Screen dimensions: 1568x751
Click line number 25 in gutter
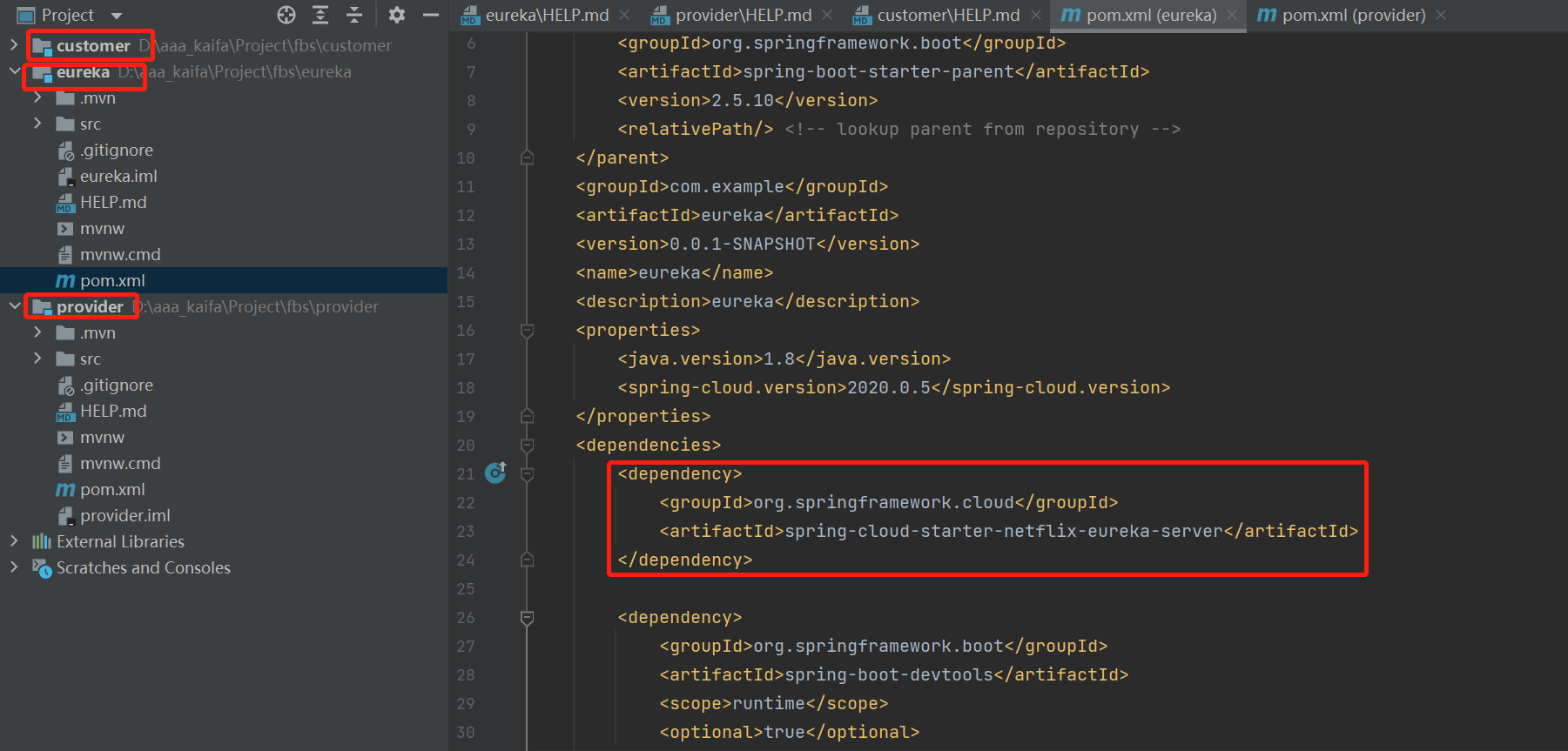point(466,589)
